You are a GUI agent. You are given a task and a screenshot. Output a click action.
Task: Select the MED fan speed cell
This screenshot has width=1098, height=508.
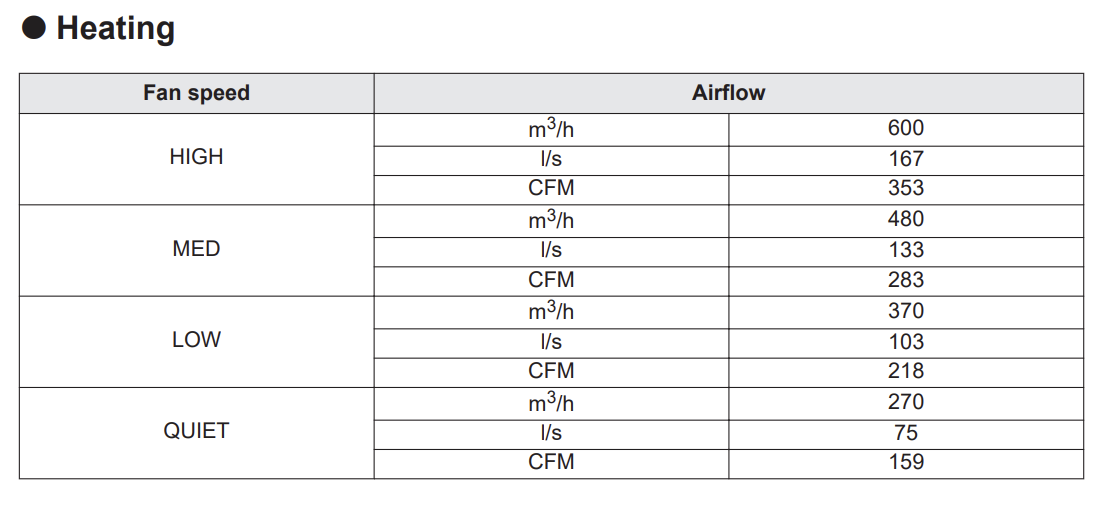196,249
